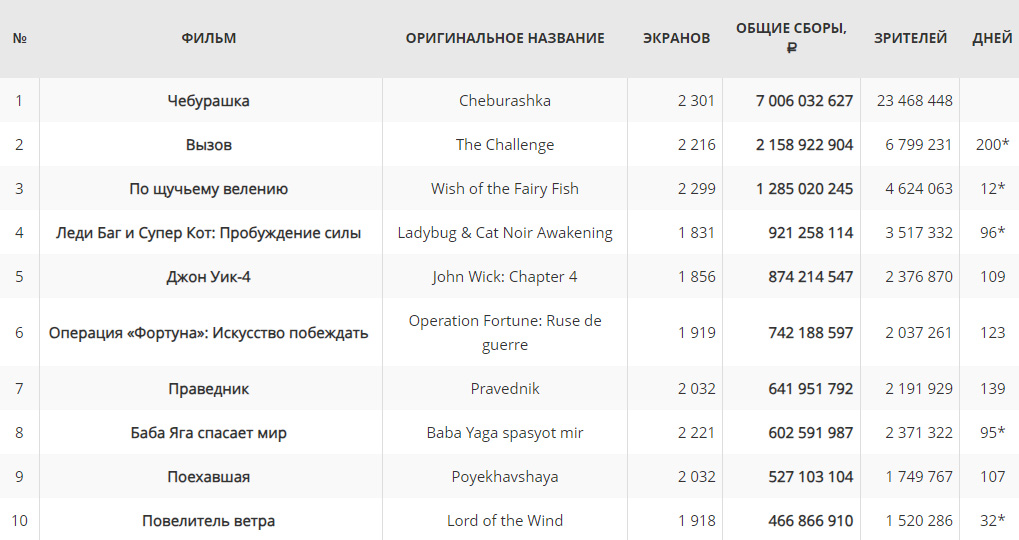Click the 7 006 032 627 gross value
The height and width of the screenshot is (540, 1019).
pos(804,101)
